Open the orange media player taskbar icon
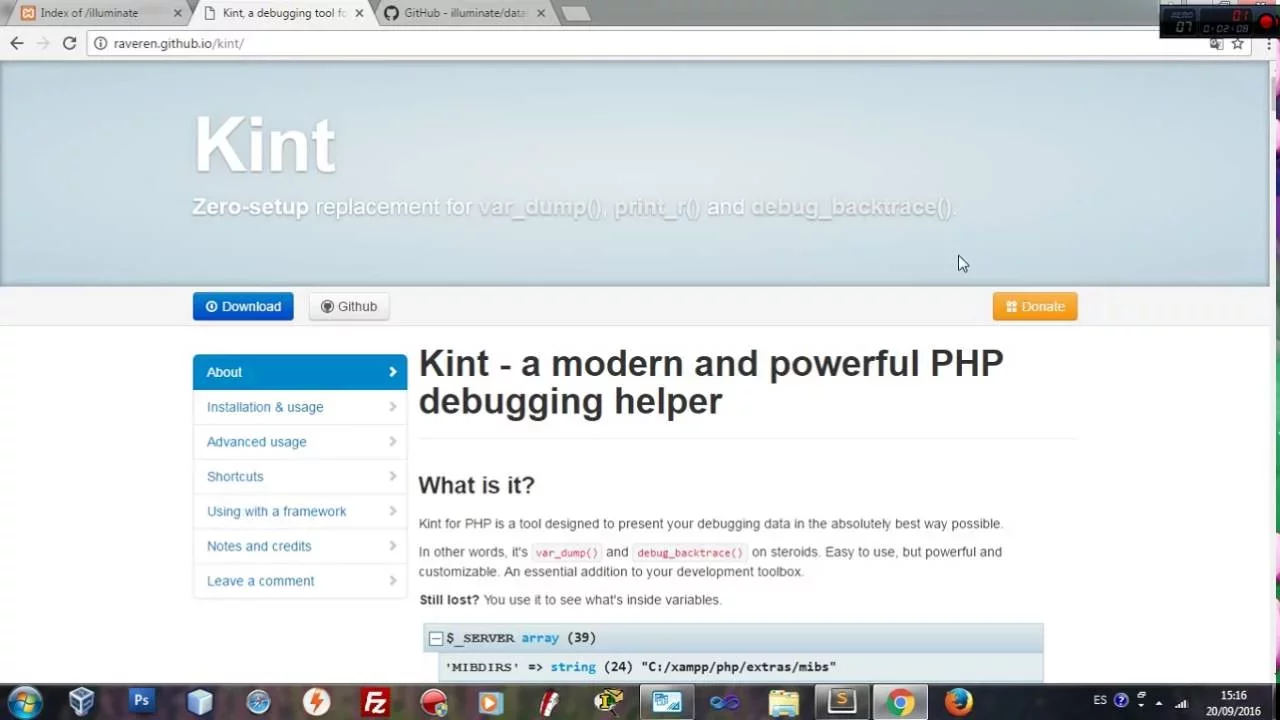Image resolution: width=1280 pixels, height=720 pixels. [x=490, y=702]
